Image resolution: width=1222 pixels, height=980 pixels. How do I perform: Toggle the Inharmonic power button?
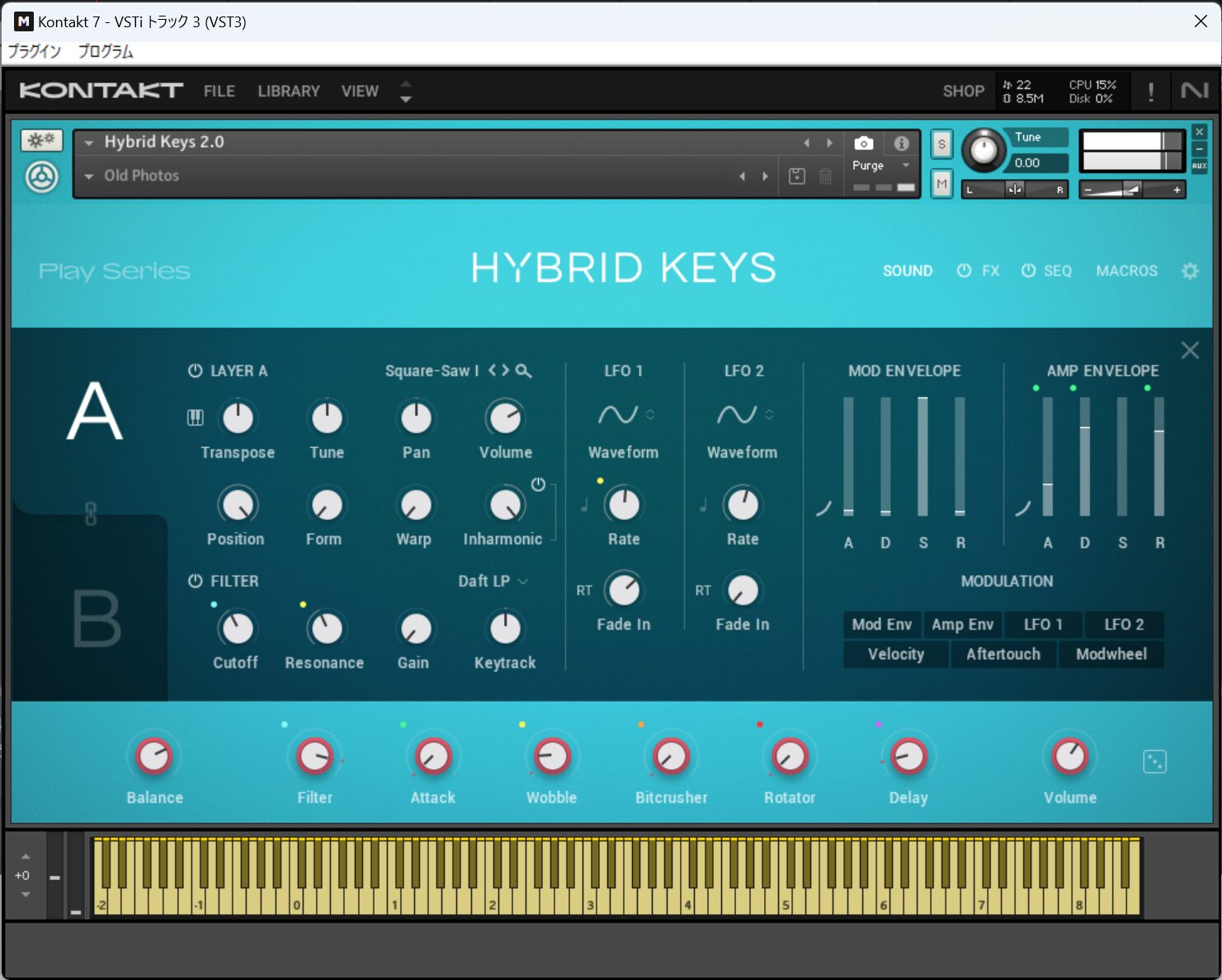(538, 484)
